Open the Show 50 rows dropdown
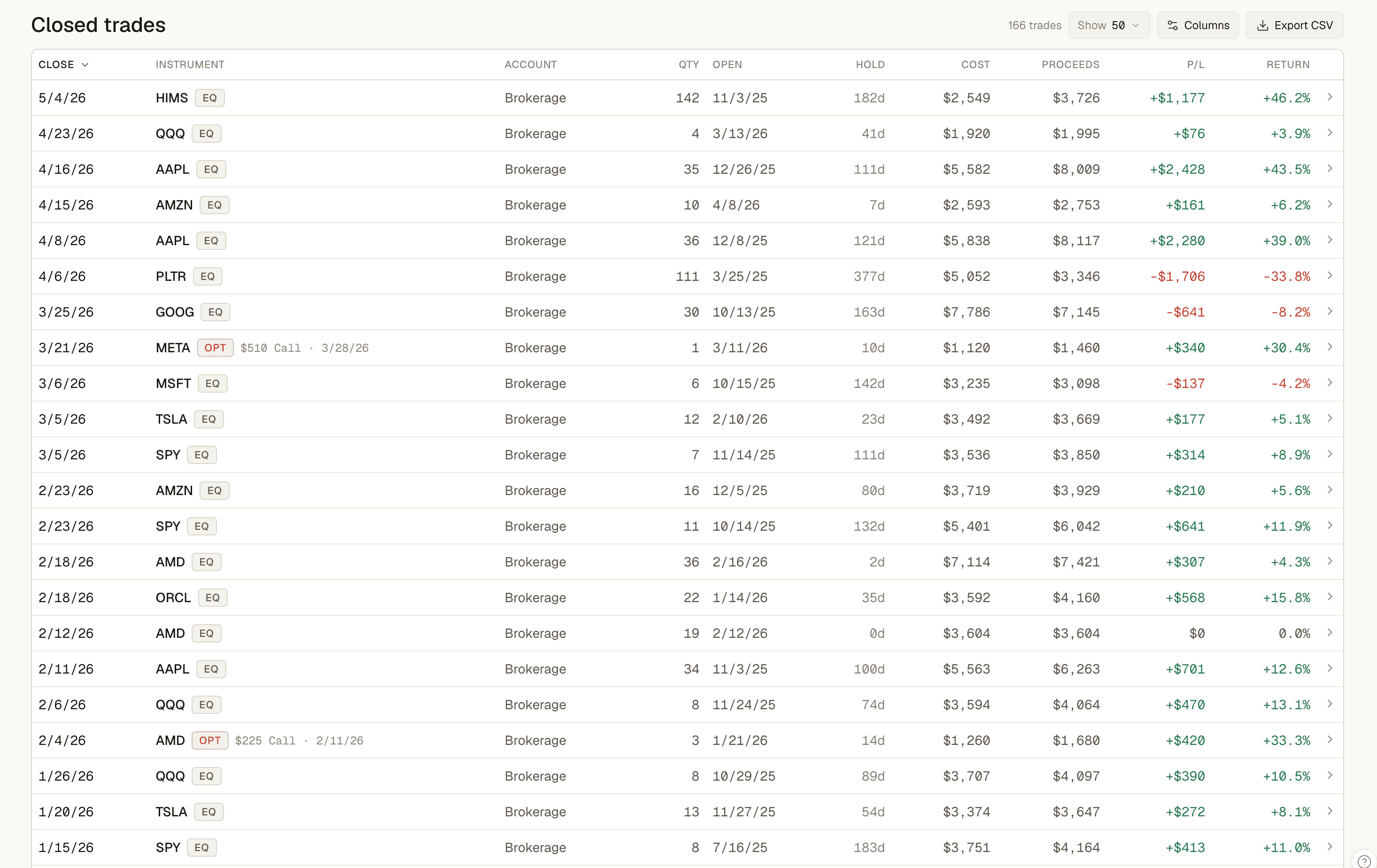Image resolution: width=1377 pixels, height=868 pixels. [x=1109, y=25]
